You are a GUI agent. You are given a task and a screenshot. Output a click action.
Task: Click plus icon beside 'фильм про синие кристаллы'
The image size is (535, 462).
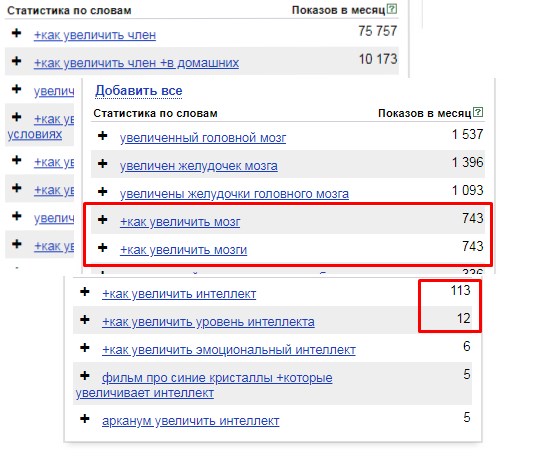click(85, 376)
